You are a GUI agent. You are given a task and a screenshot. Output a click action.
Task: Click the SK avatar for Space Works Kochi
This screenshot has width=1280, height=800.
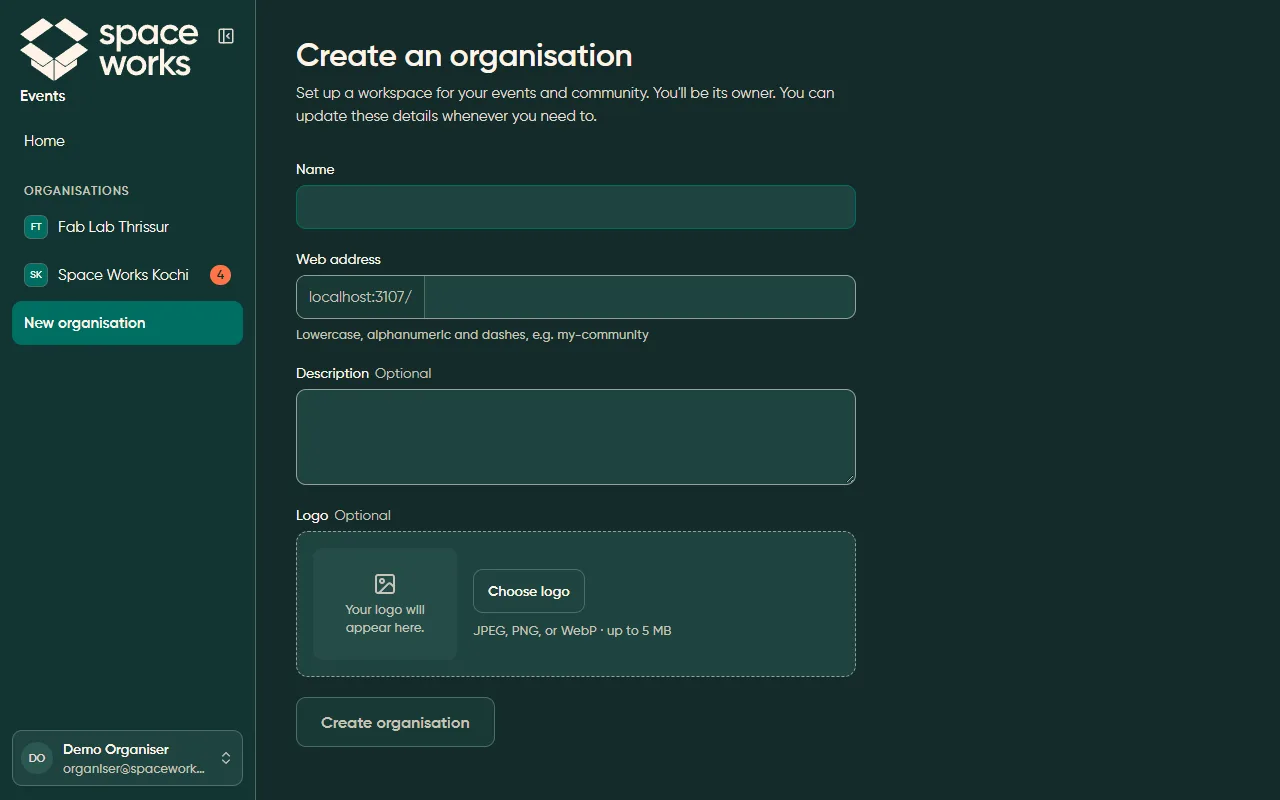pos(36,275)
